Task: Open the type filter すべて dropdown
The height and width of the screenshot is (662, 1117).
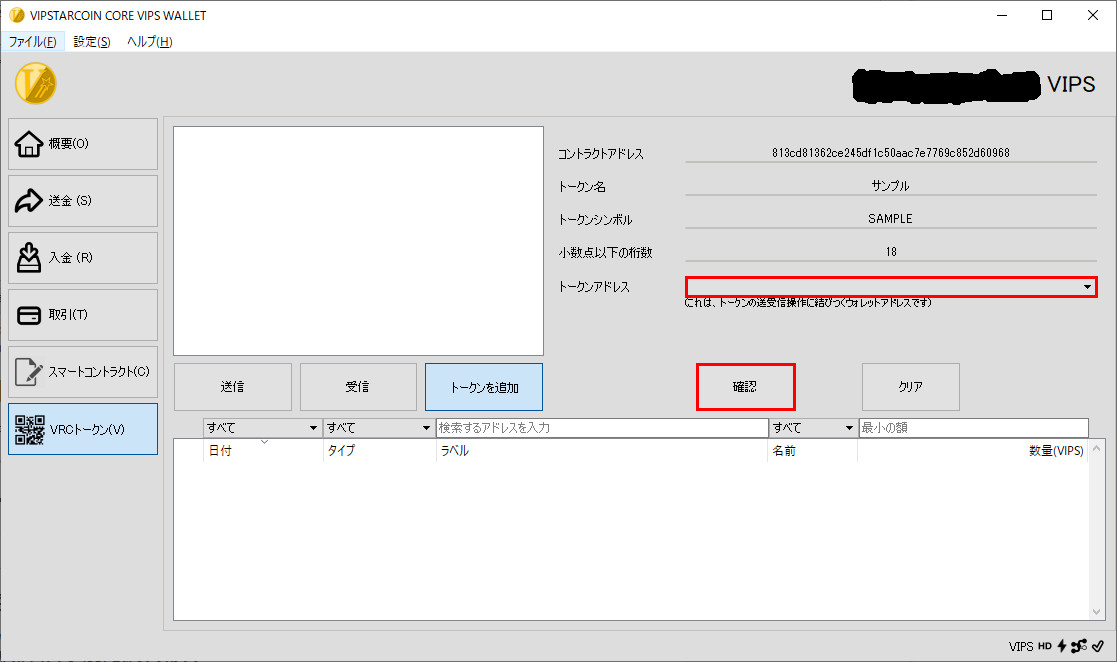Action: click(378, 428)
